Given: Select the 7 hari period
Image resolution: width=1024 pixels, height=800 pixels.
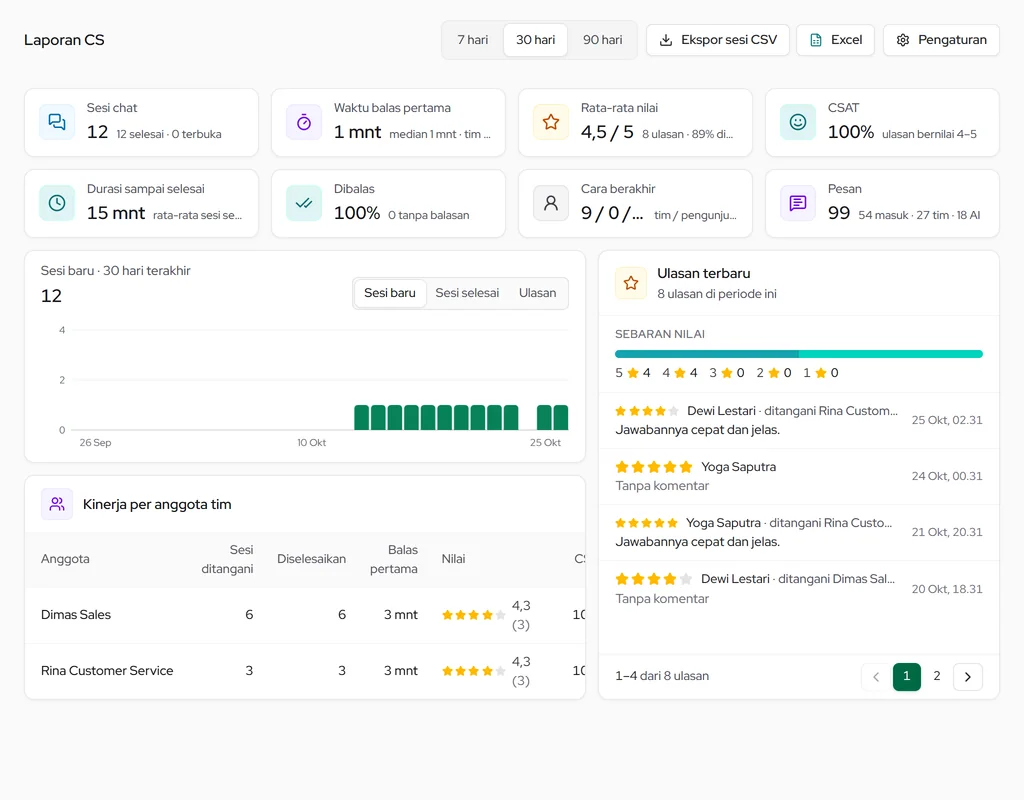Looking at the screenshot, I should coord(473,40).
